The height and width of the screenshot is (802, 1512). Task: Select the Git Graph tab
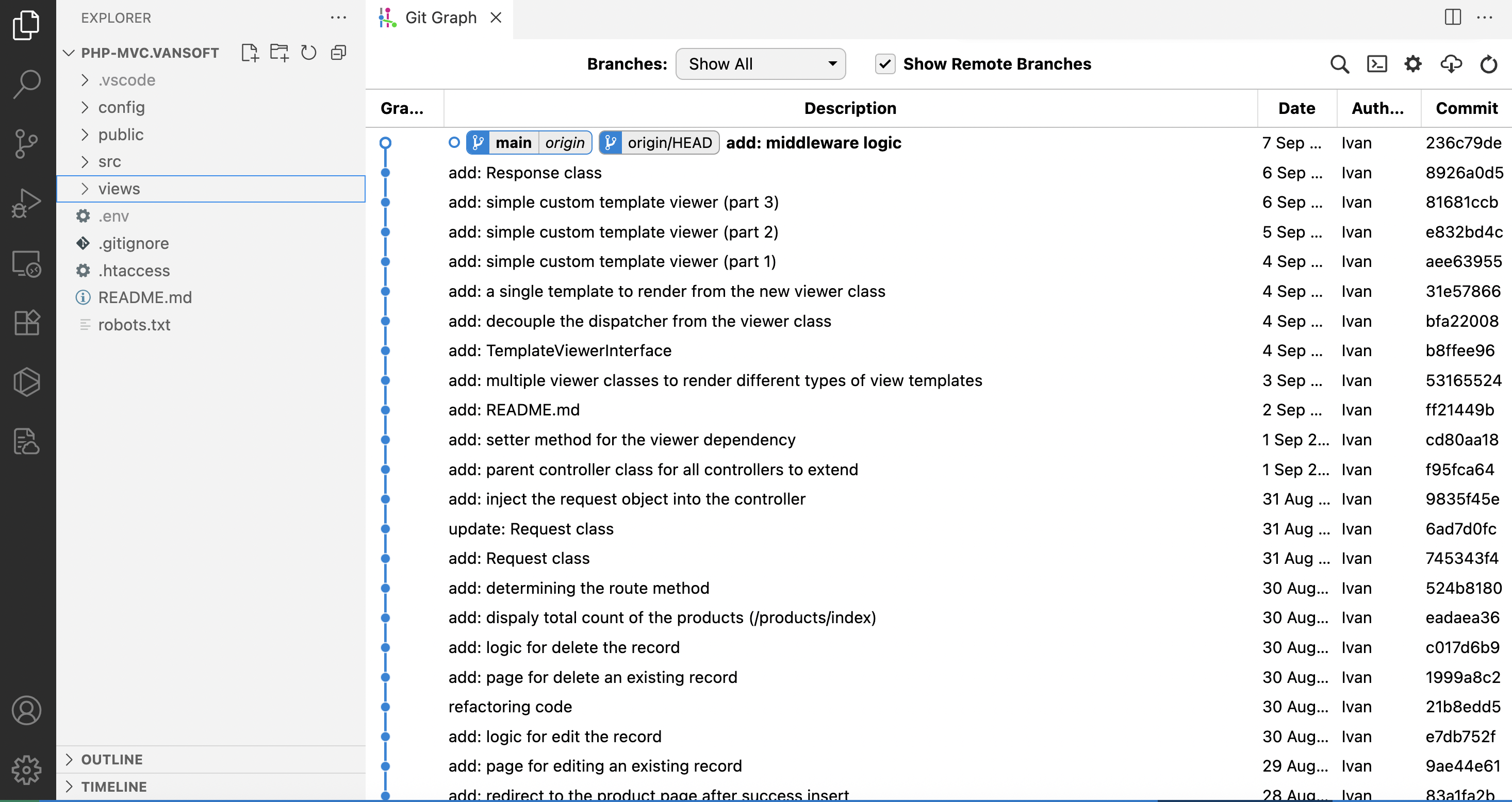coord(440,18)
